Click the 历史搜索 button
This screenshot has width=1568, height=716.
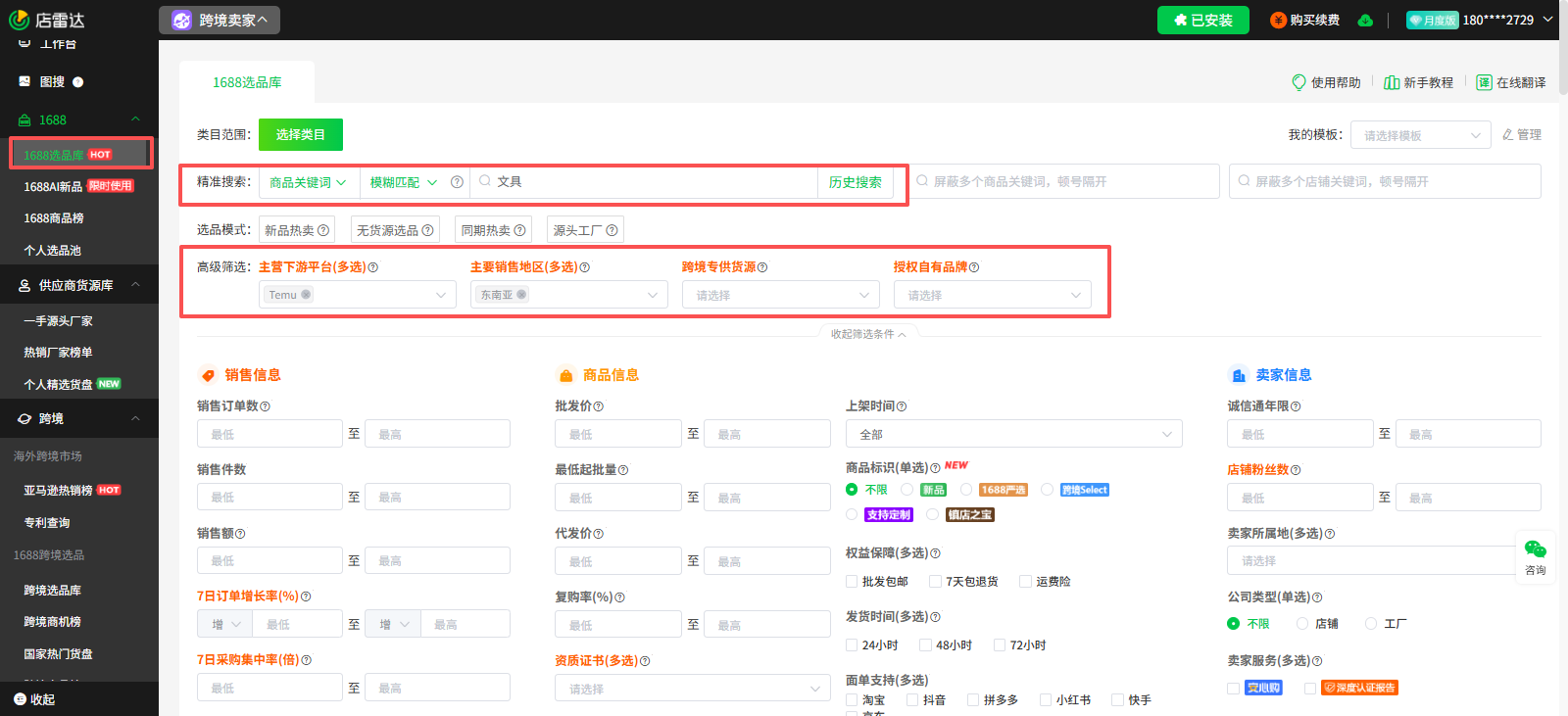(x=855, y=182)
